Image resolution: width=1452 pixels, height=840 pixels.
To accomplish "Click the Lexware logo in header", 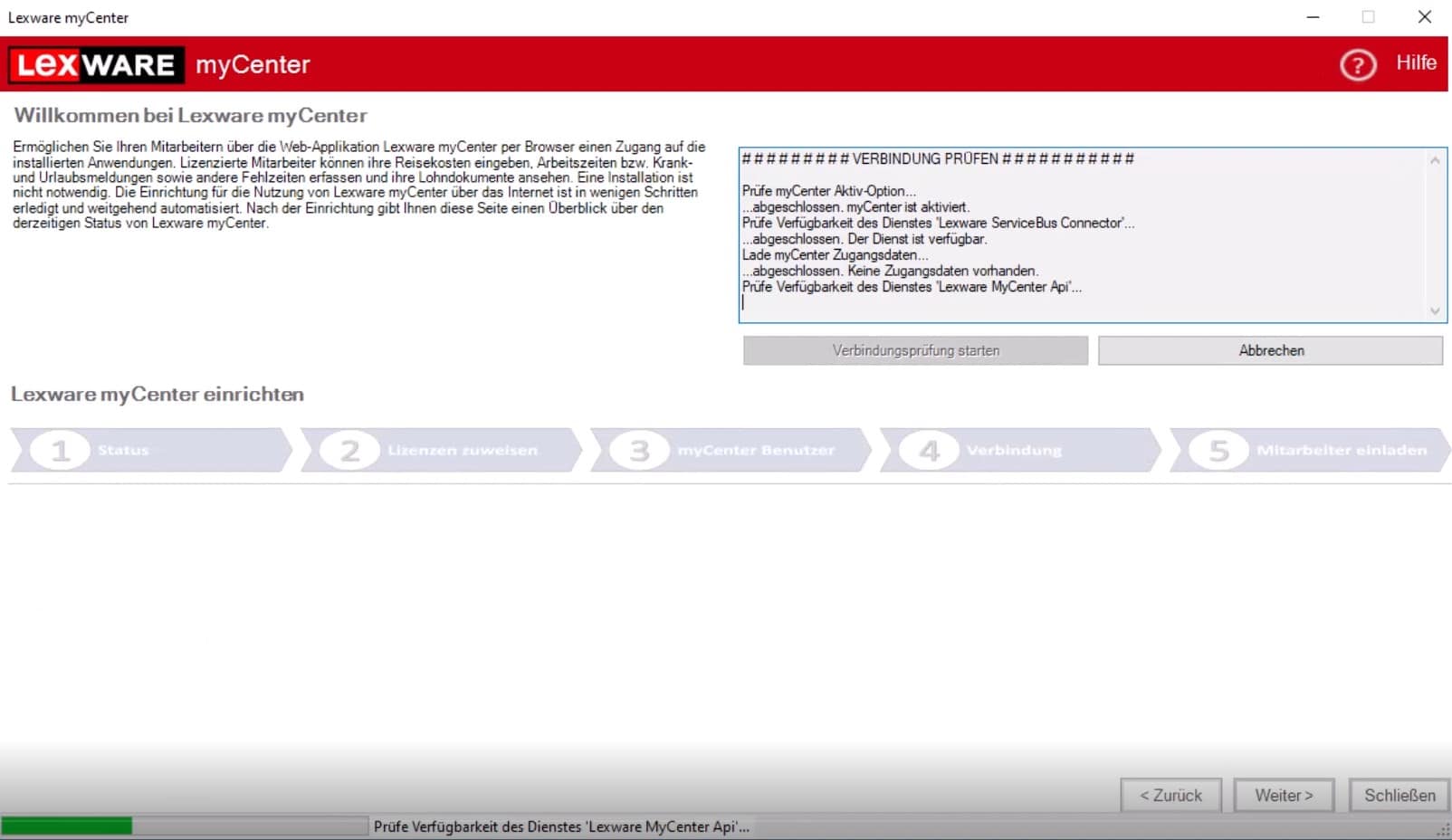I will point(96,65).
